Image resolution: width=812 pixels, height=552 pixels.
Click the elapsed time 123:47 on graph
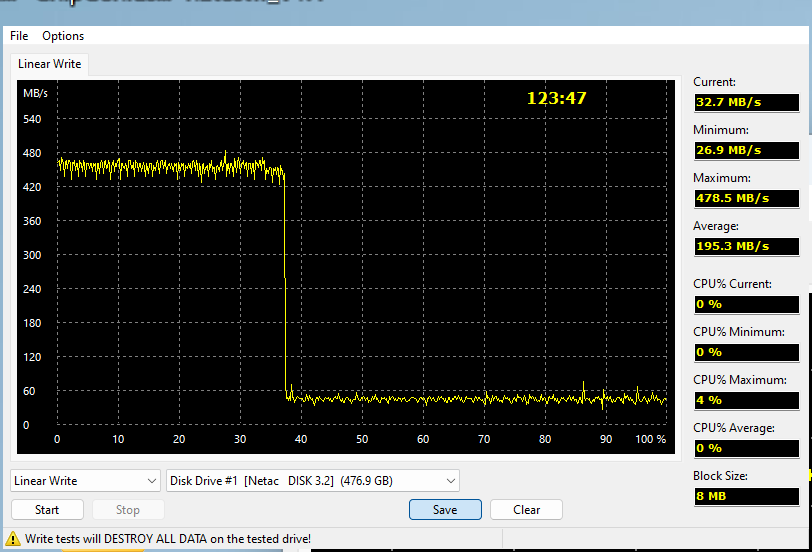pos(556,98)
